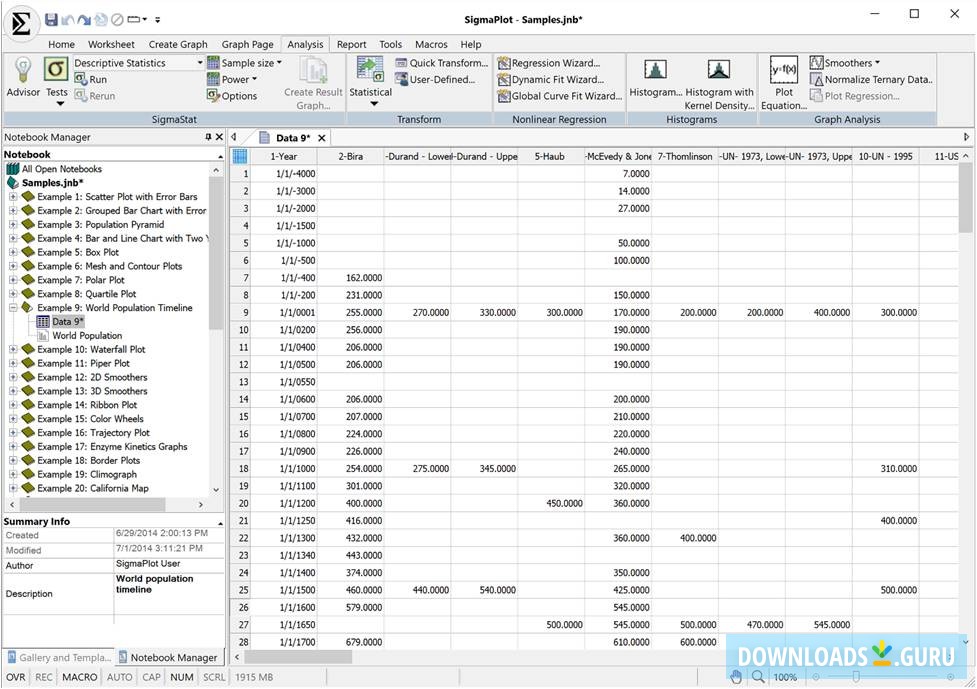Launch the Dynamic Fit Wizard
The image size is (977, 689).
[551, 79]
